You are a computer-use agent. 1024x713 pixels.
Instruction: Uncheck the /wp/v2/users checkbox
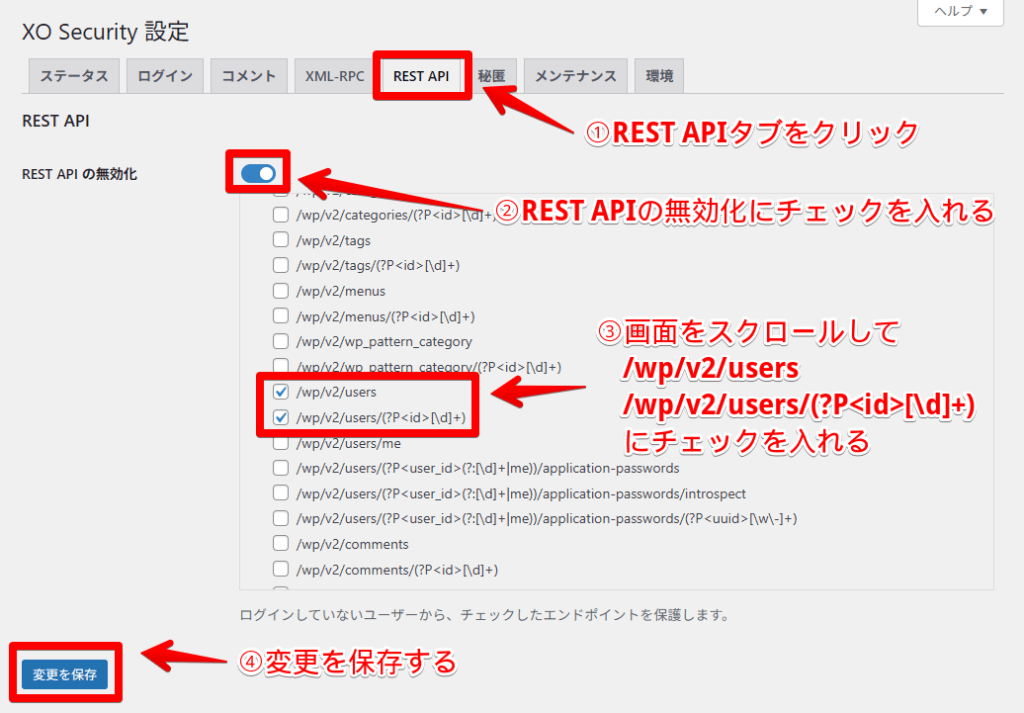pos(281,392)
